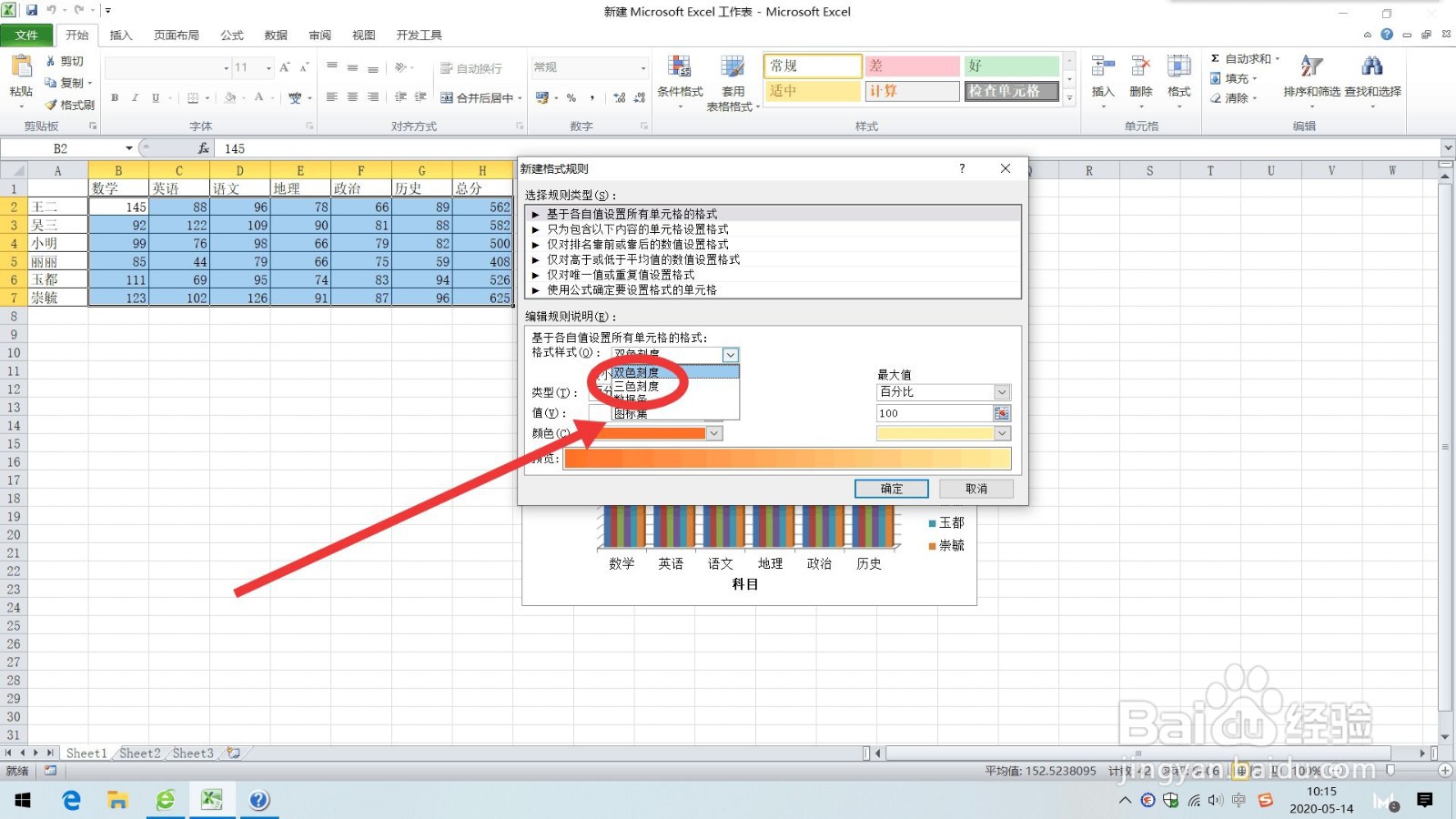Click the maximum value field containing 100
The height and width of the screenshot is (819, 1456).
(x=935, y=413)
